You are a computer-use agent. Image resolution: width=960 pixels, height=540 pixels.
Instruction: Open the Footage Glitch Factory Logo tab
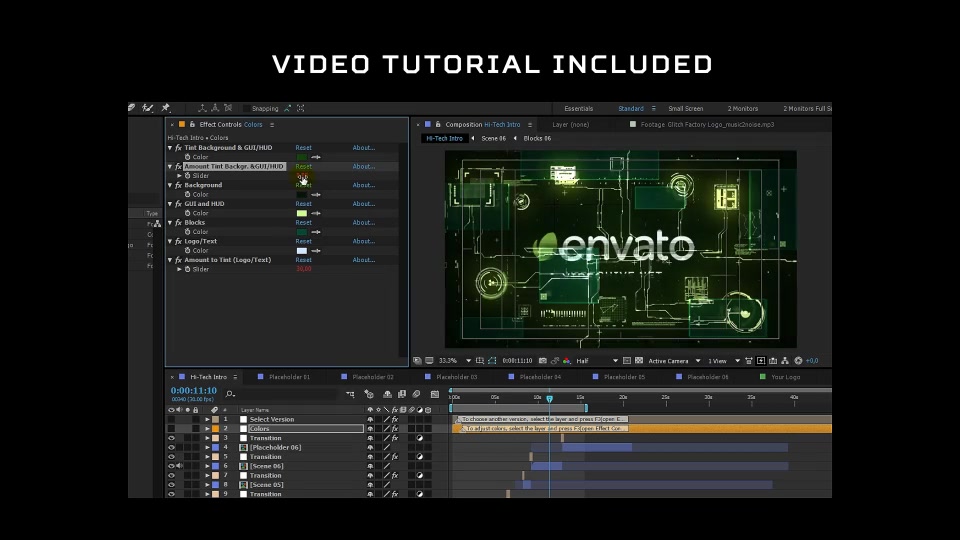click(x=707, y=124)
